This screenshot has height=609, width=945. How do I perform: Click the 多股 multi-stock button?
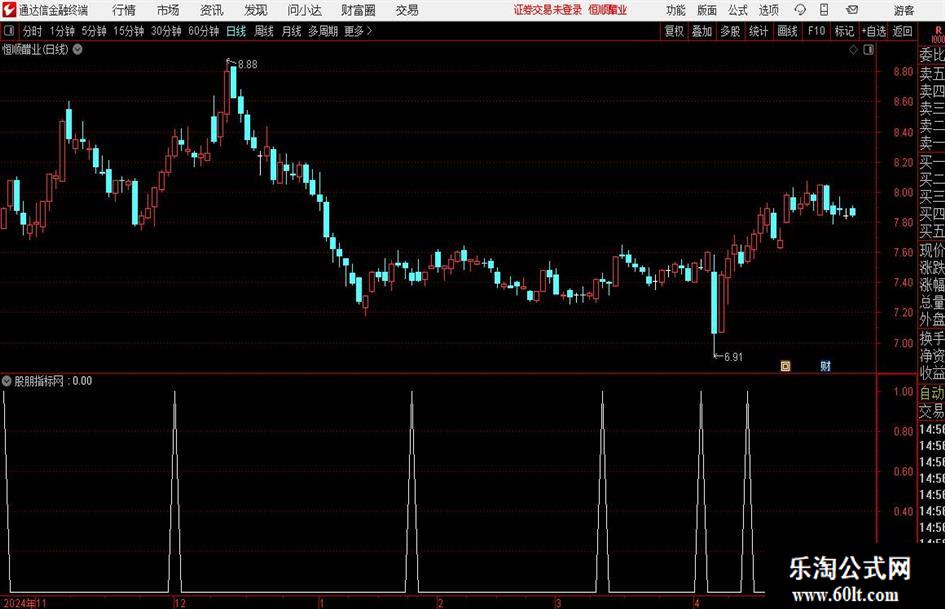click(730, 31)
